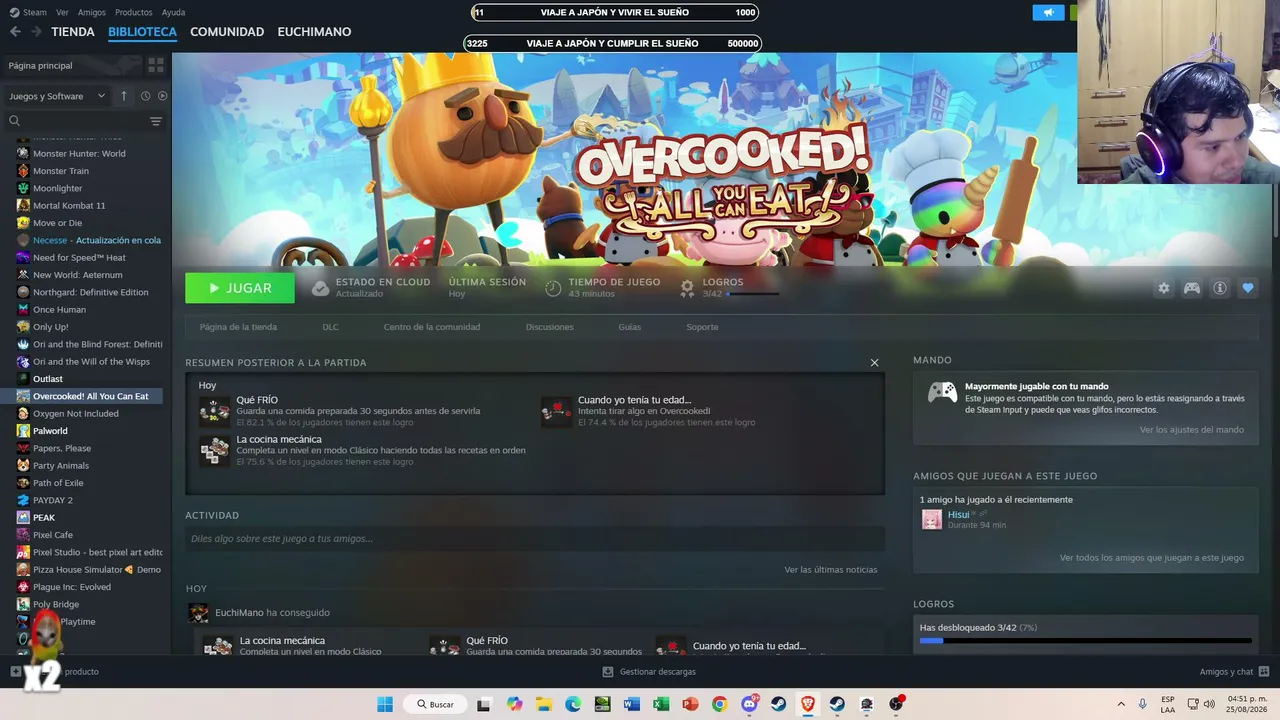Viewport: 1280px width, 720px height.
Task: Open Guías for Overcooked
Action: (630, 327)
